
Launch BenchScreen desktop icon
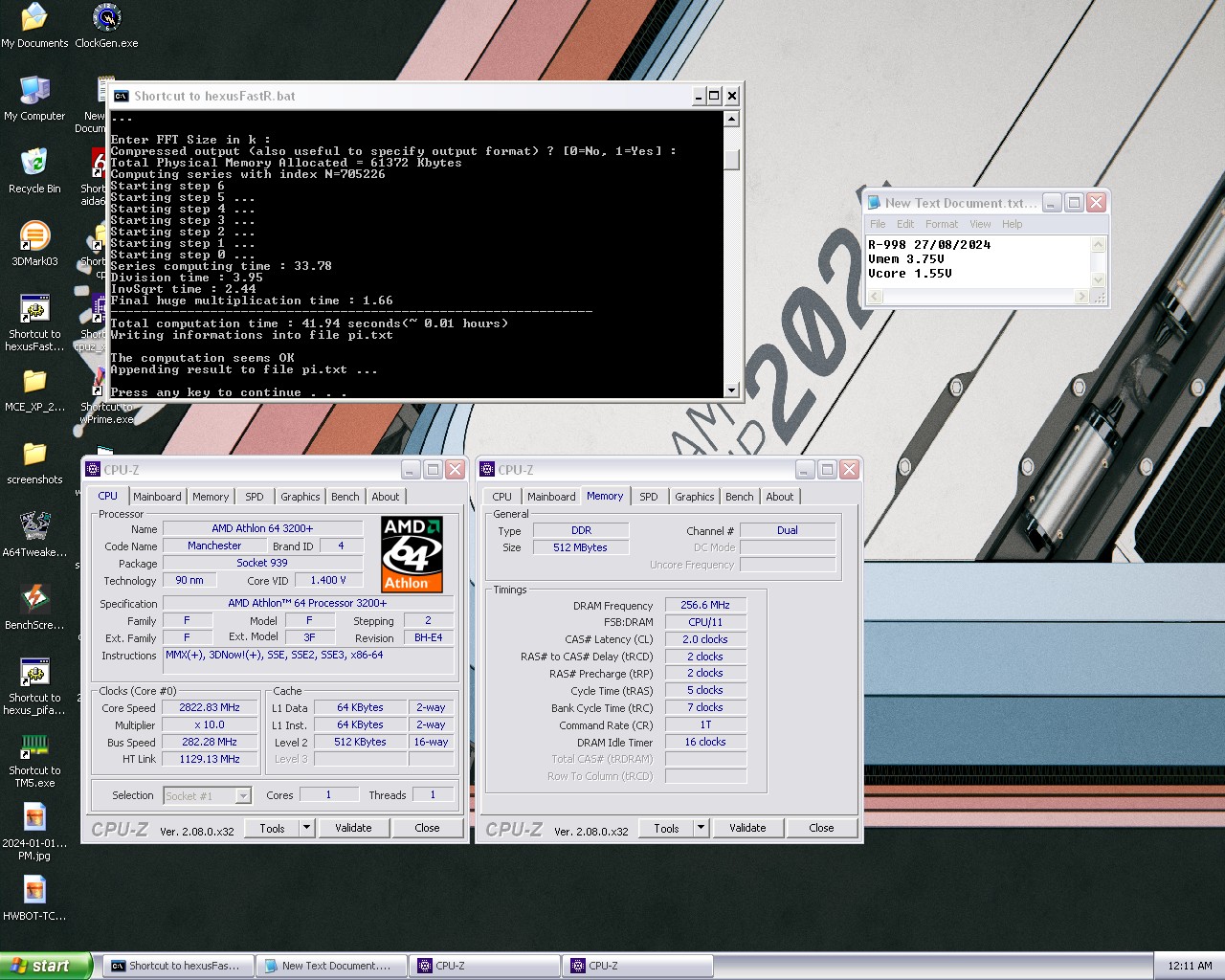coord(34,608)
